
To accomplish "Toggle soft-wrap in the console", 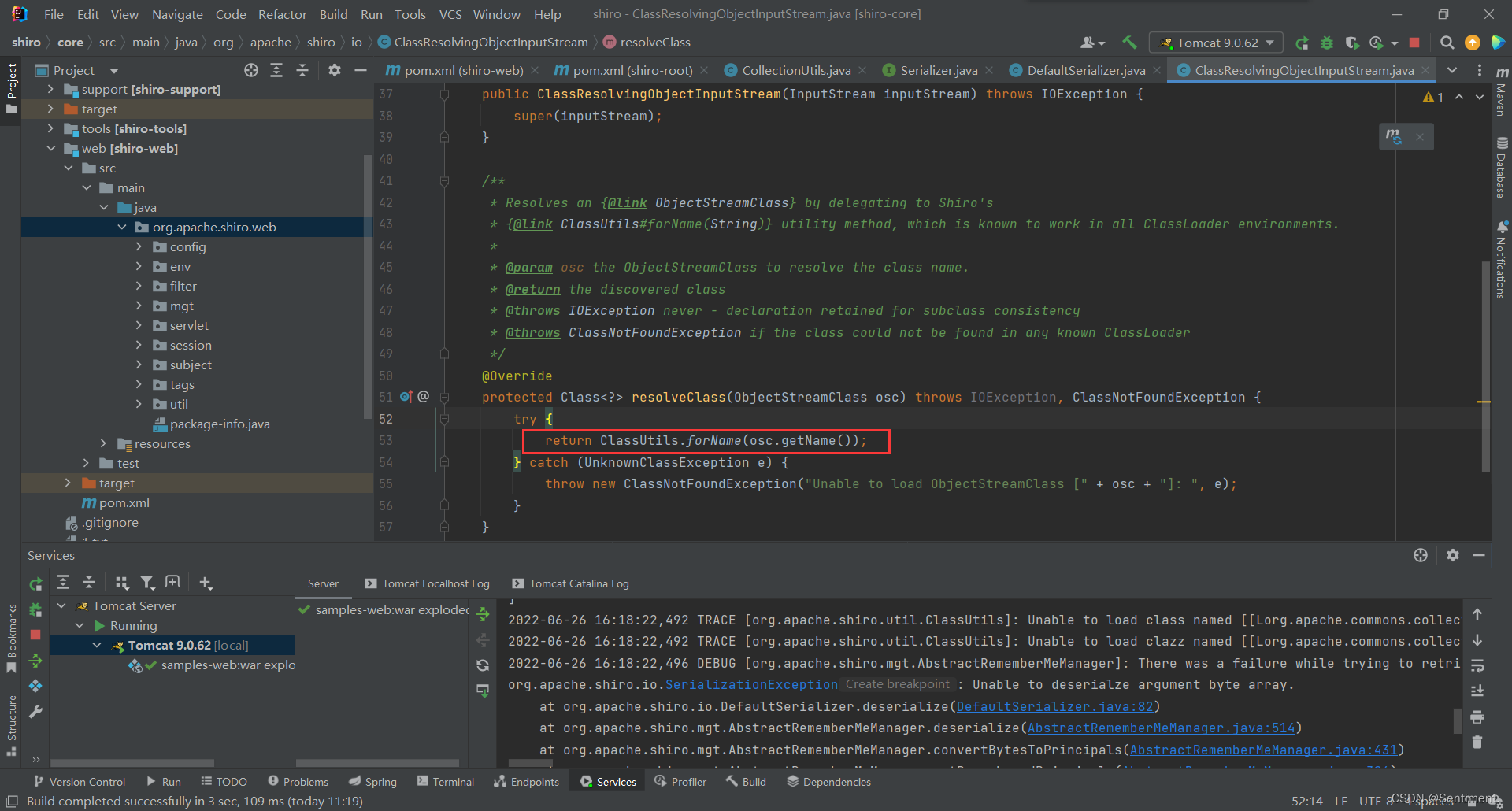I will [1477, 666].
